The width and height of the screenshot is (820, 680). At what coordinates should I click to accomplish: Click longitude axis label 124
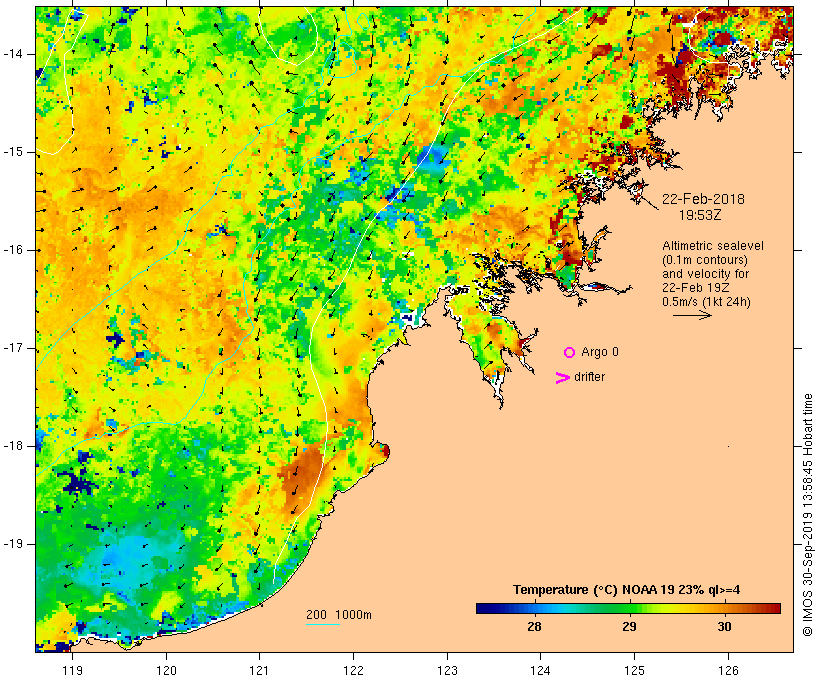coord(541,670)
